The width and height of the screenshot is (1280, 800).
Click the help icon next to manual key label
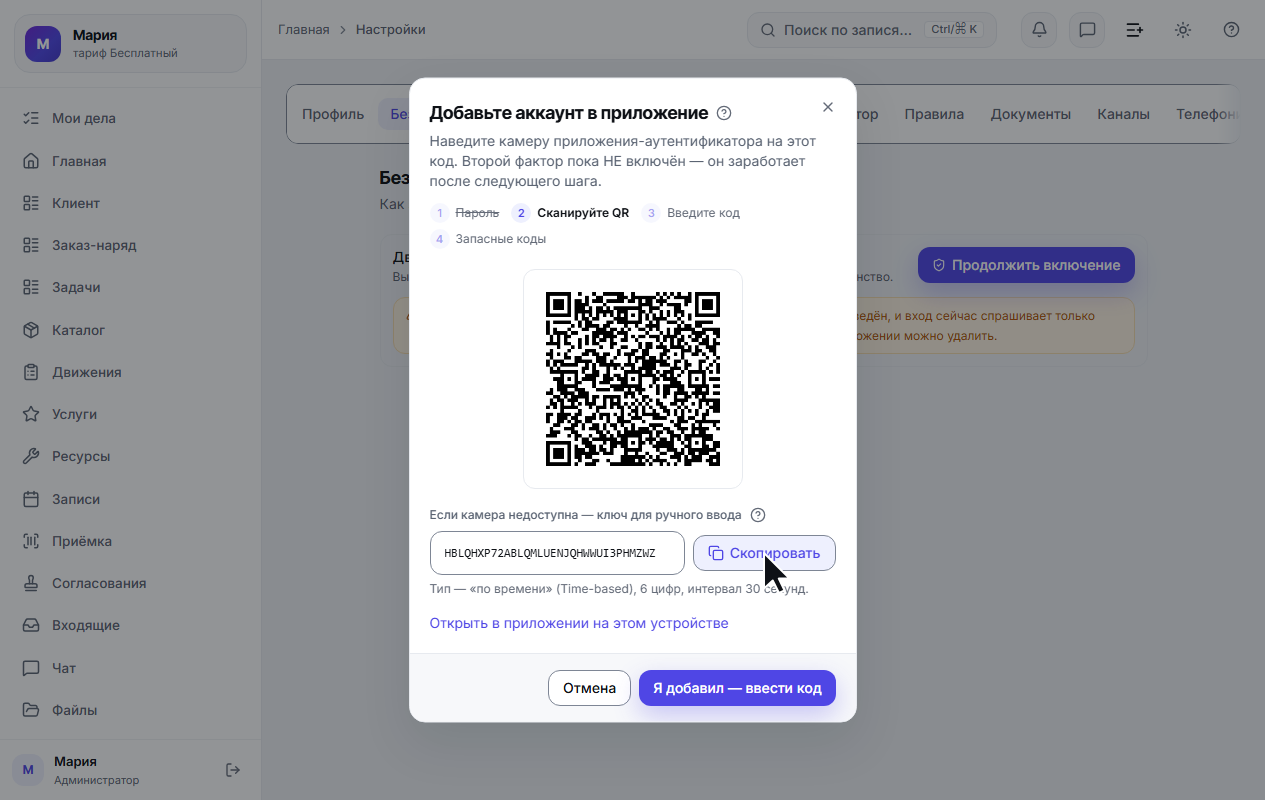click(758, 515)
